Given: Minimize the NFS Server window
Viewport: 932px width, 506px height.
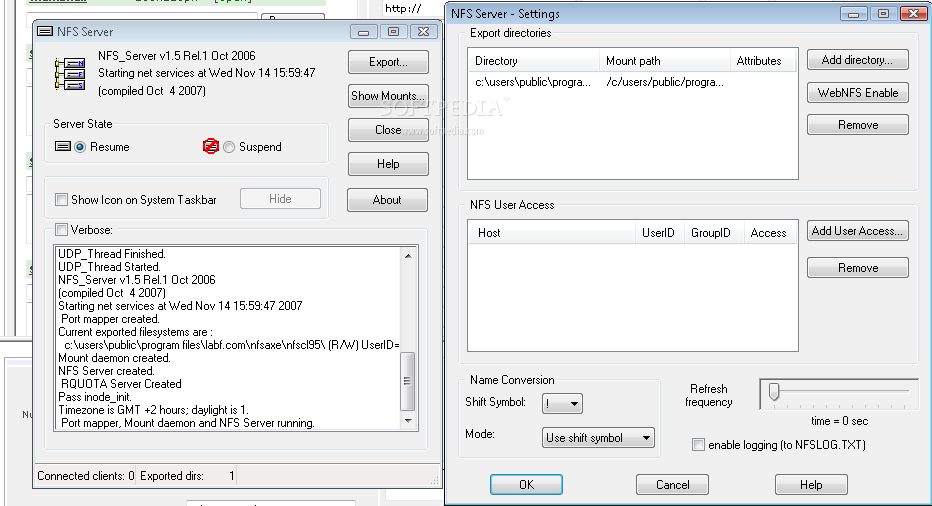Looking at the screenshot, I should 364,32.
